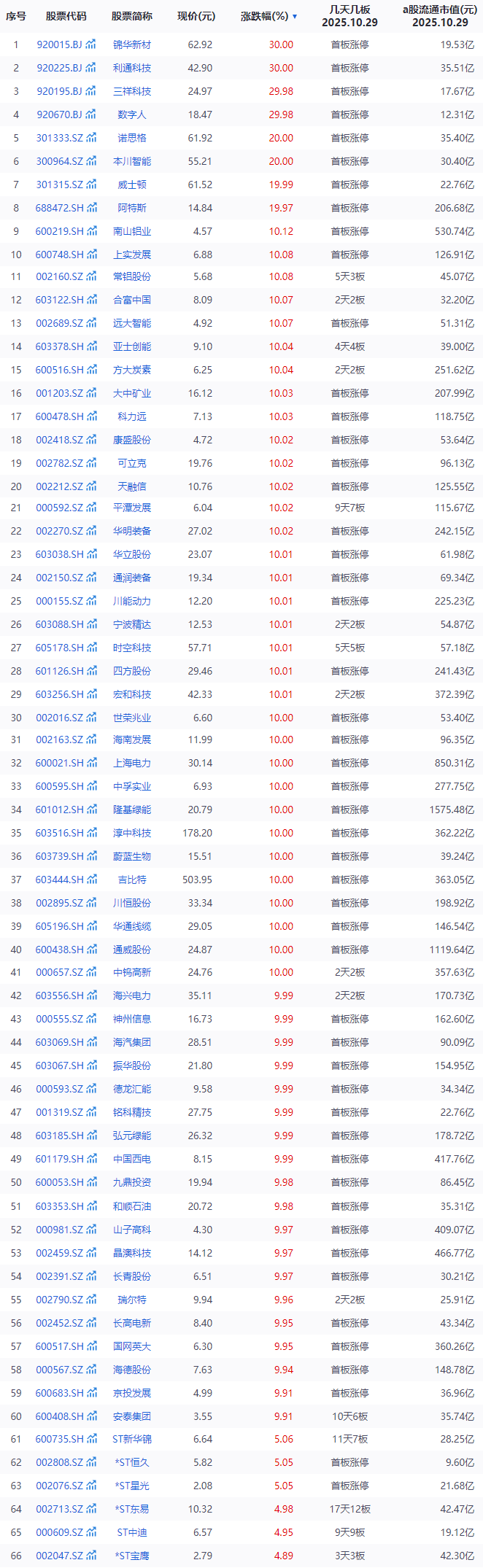This screenshot has height=1568, width=483.
Task: Open stock code link 600438.SH
Action: tap(60, 950)
